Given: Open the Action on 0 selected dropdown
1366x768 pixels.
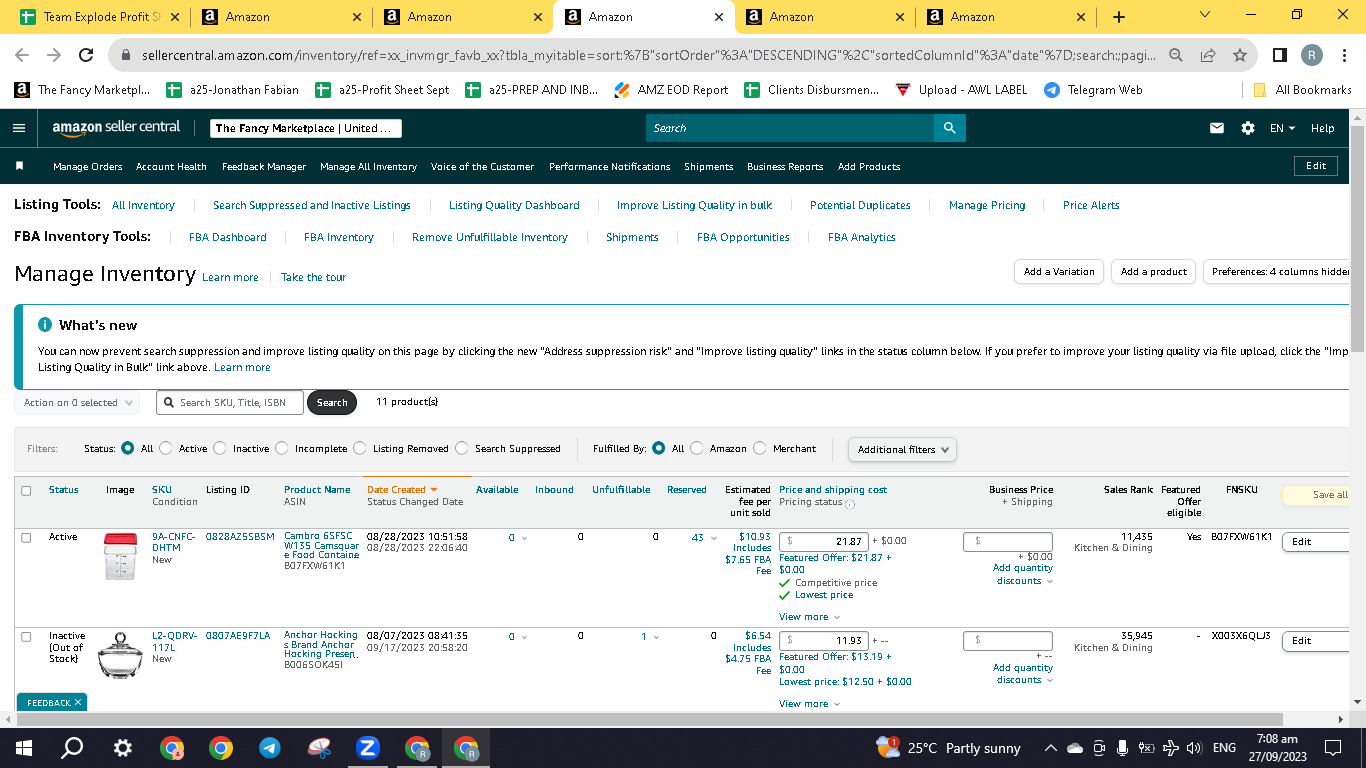Looking at the screenshot, I should [79, 403].
